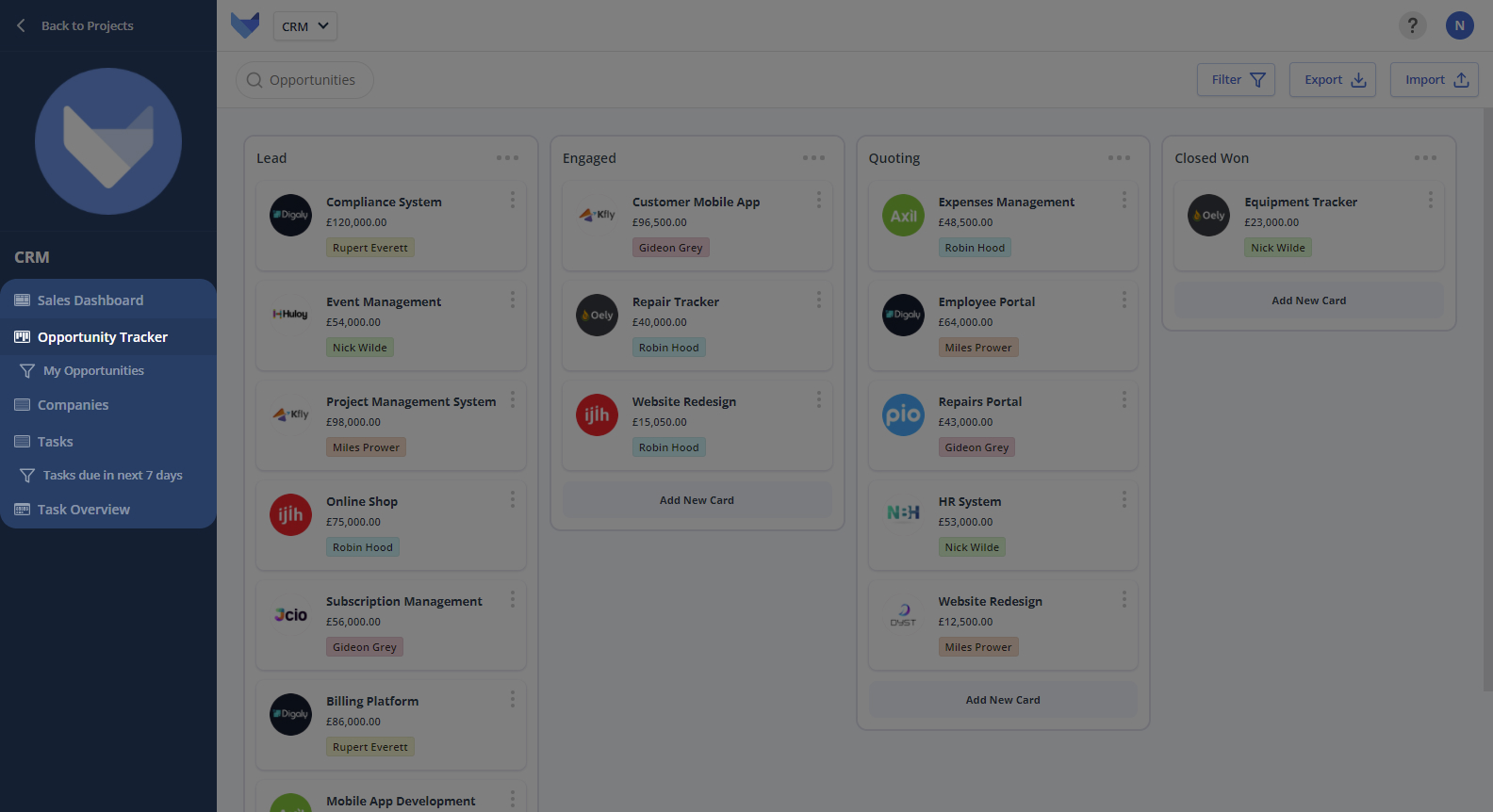Click the Export download icon button
The height and width of the screenshot is (812, 1493).
tap(1332, 80)
